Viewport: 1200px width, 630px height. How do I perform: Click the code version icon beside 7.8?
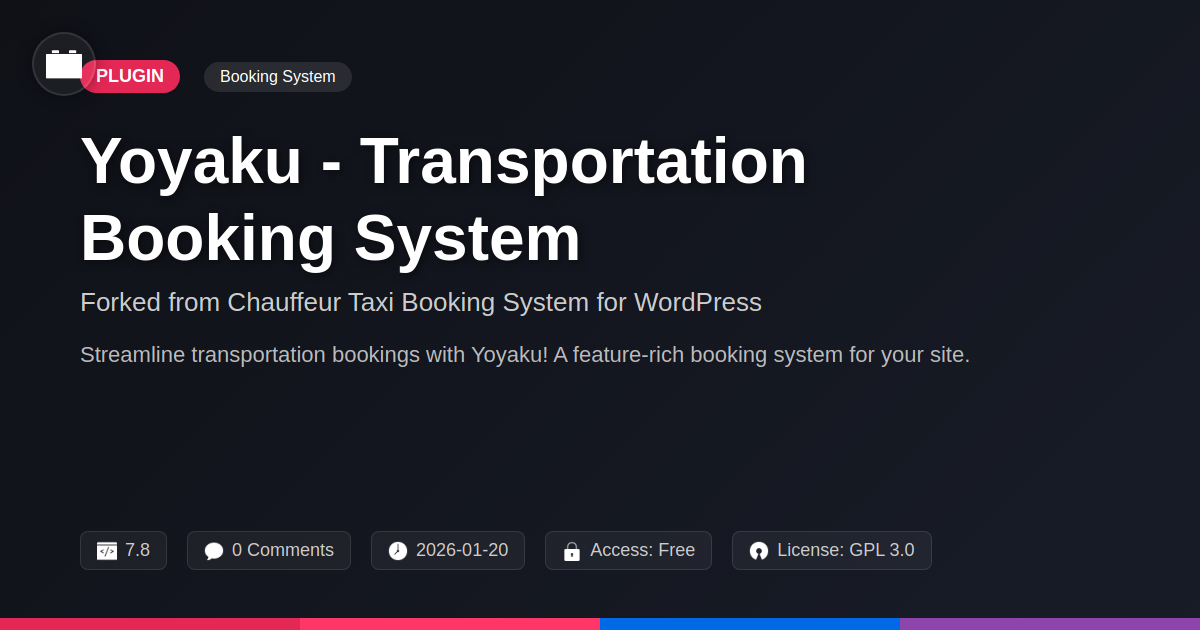pos(107,551)
